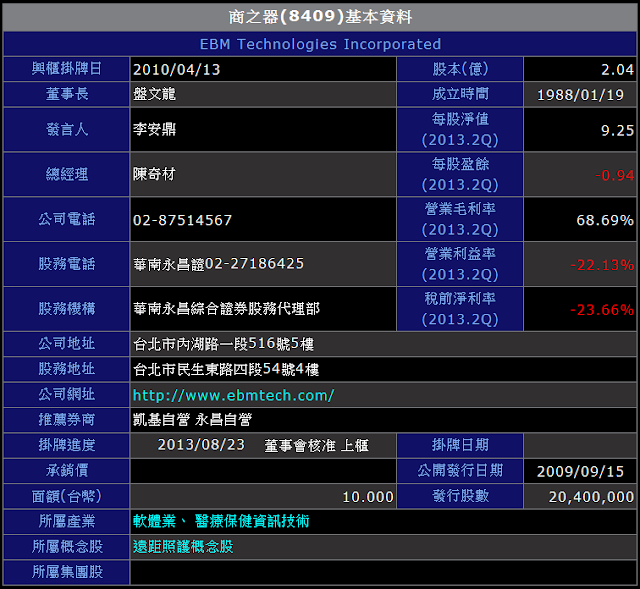Open the http://www.ebmtech.com/ company website link
This screenshot has height=589, width=640.
point(233,395)
